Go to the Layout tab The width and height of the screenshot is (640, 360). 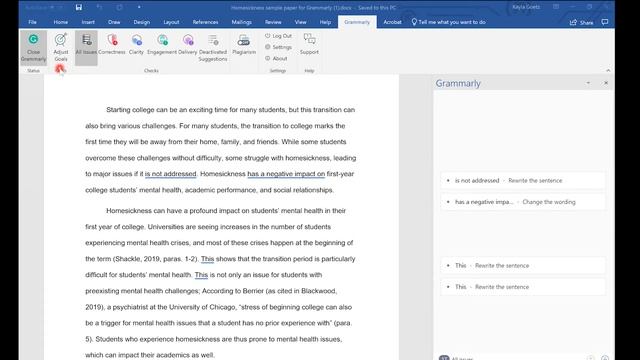[171, 22]
